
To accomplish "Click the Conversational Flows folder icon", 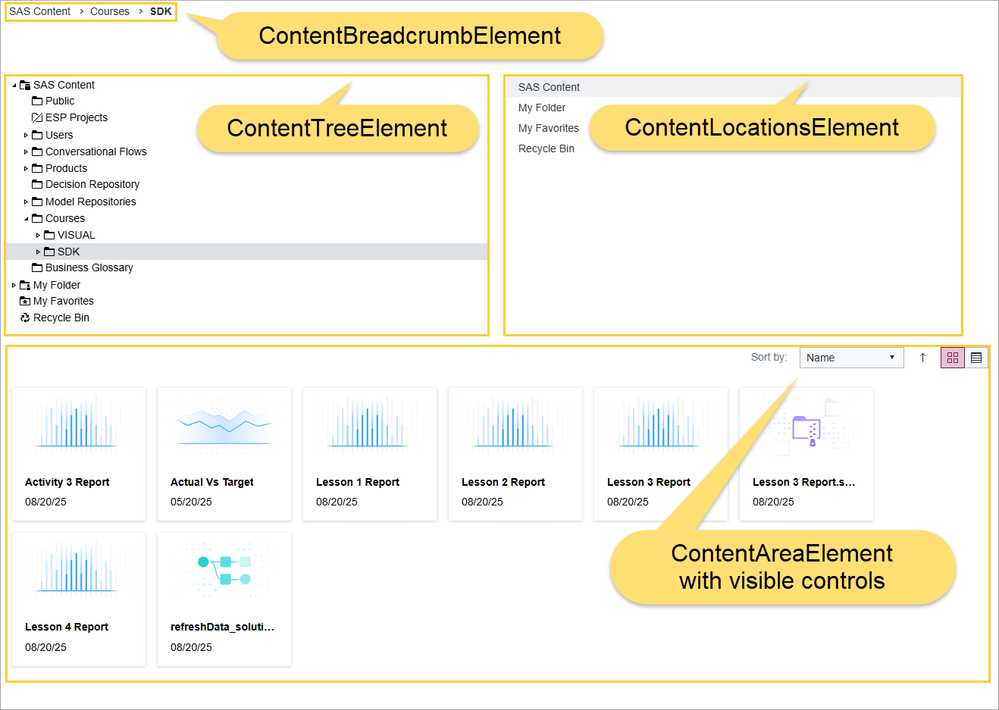I will [37, 151].
